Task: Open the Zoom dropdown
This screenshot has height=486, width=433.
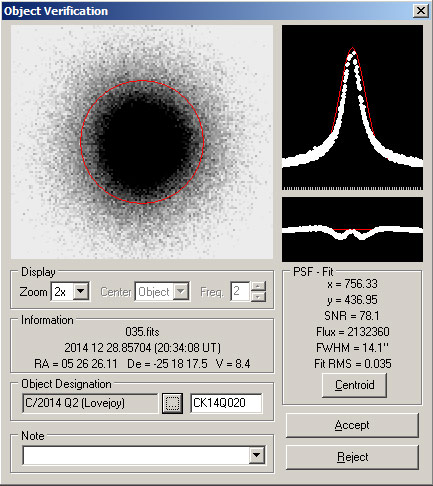Action: click(81, 292)
